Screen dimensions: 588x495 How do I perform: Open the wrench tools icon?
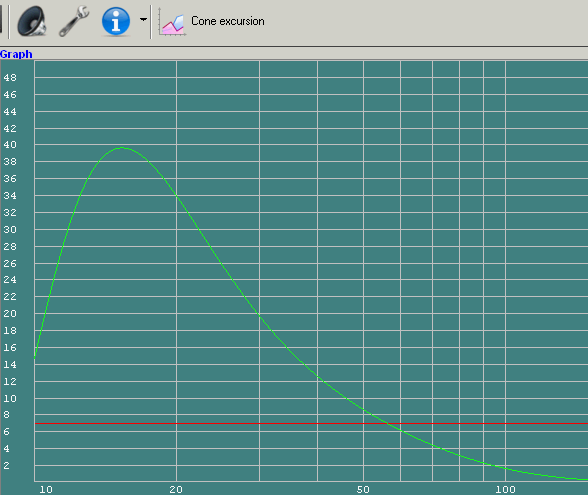74,21
